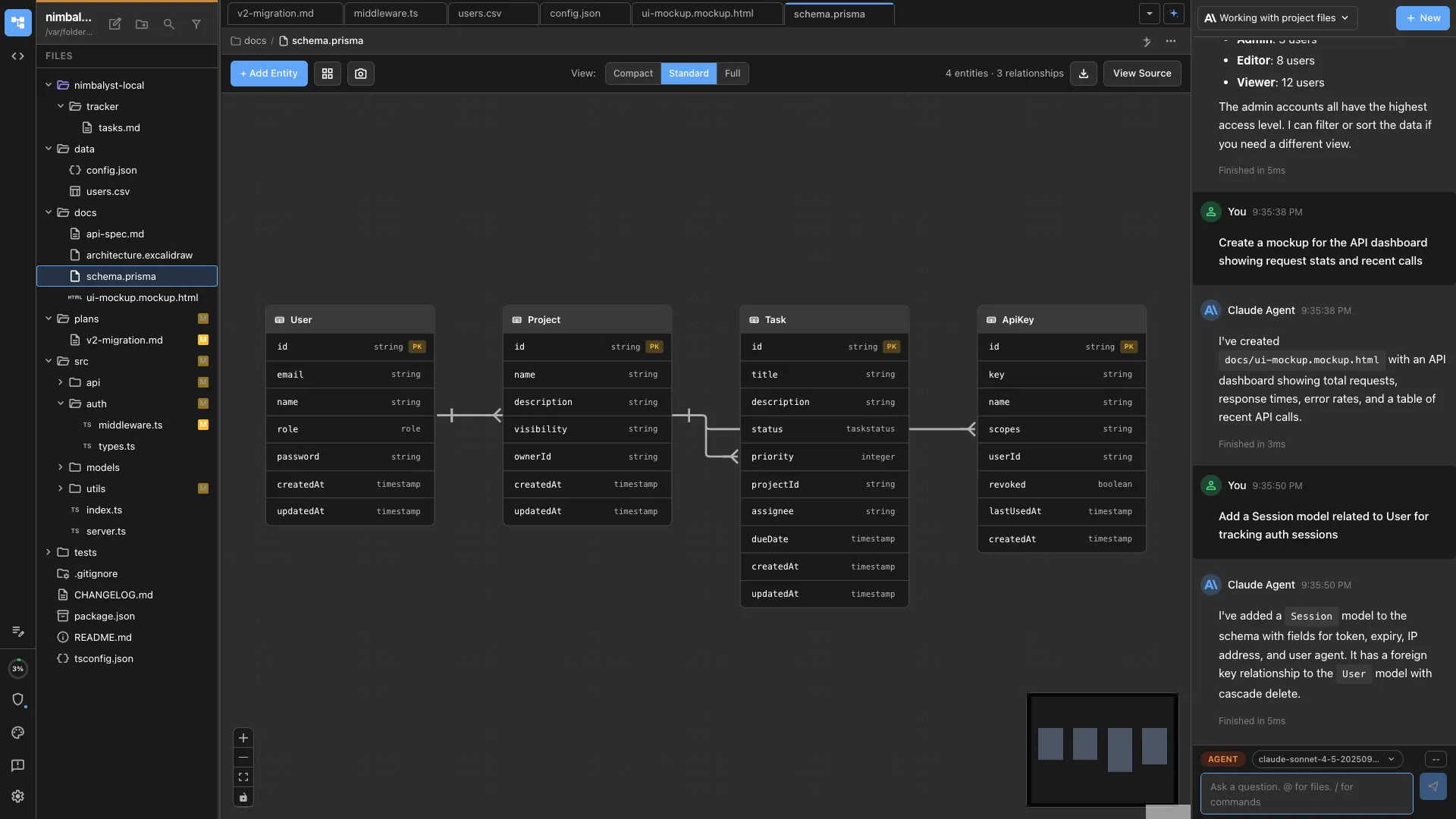The width and height of the screenshot is (1456, 819).
Task: Click the lightning icon near schema.prisma breadcrumb
Action: point(1147,42)
